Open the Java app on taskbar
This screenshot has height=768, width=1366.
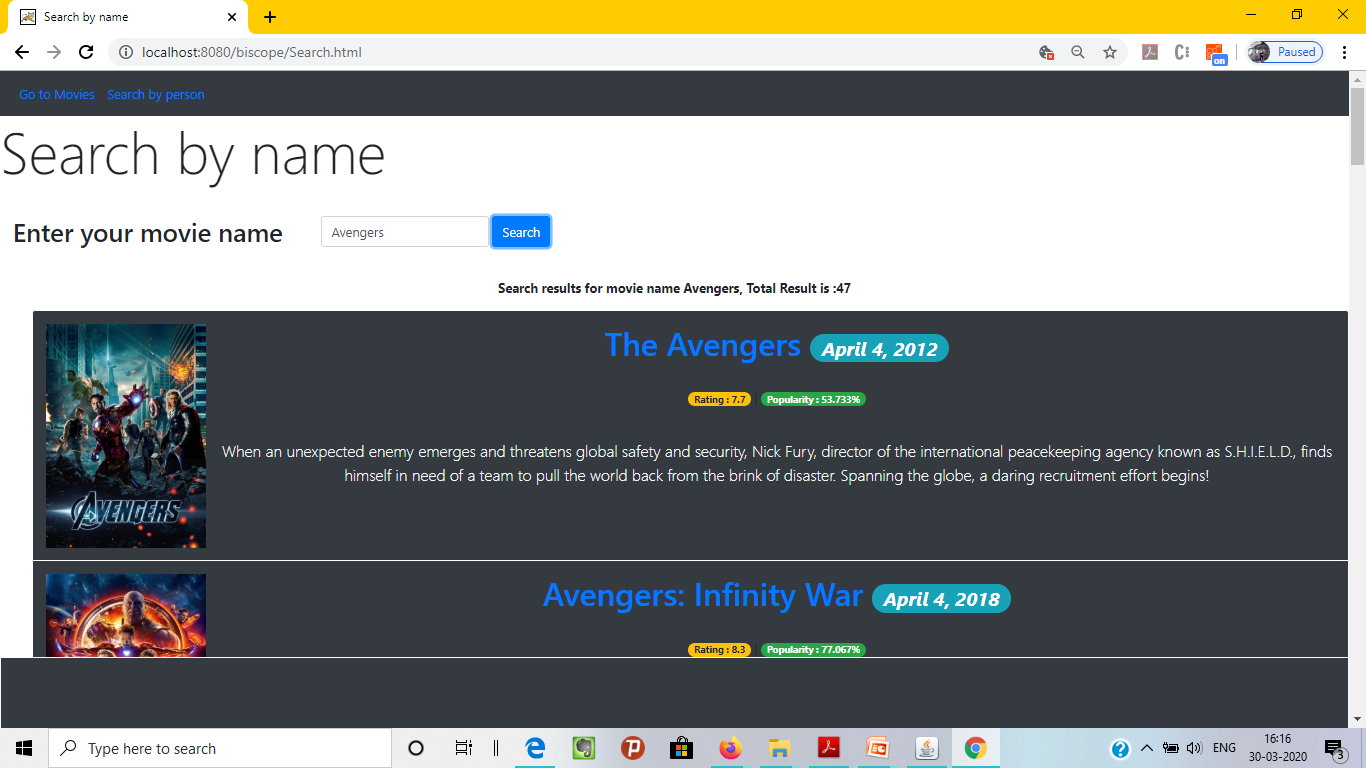pos(926,748)
